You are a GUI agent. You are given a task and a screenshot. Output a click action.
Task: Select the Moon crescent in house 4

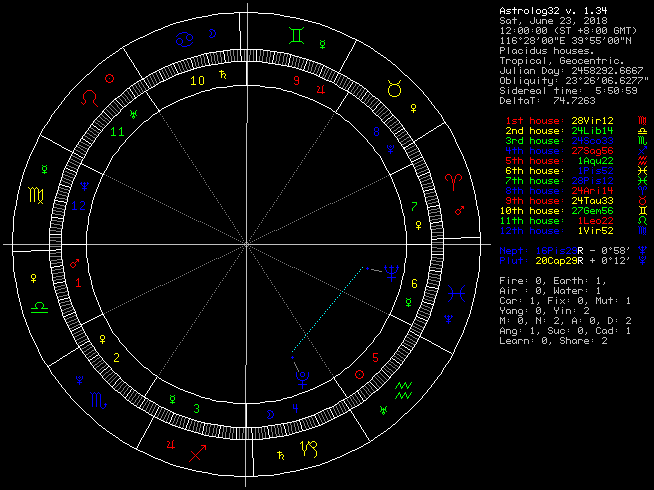coord(270,415)
